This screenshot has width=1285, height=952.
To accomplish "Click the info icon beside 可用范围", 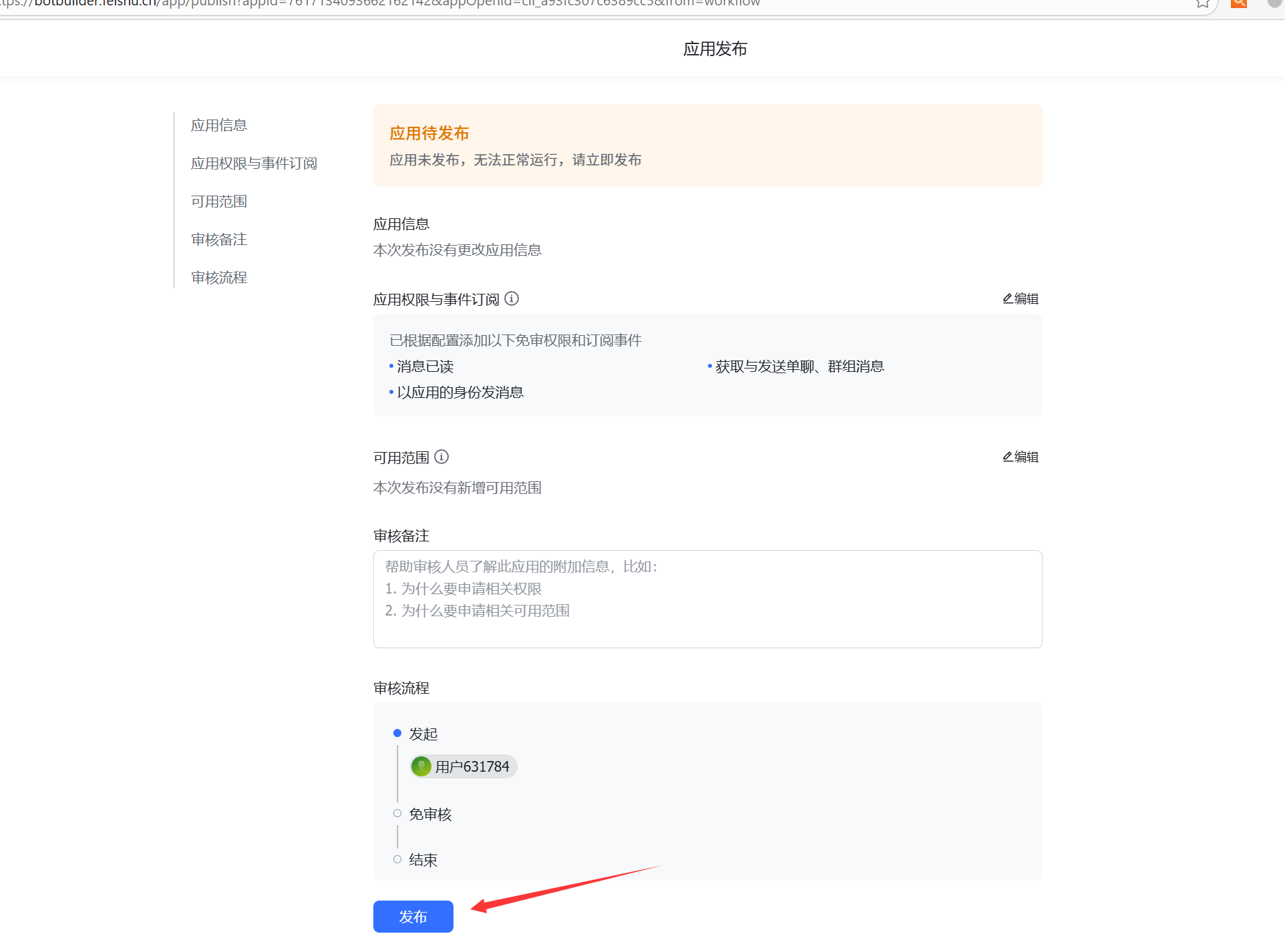I will click(441, 457).
